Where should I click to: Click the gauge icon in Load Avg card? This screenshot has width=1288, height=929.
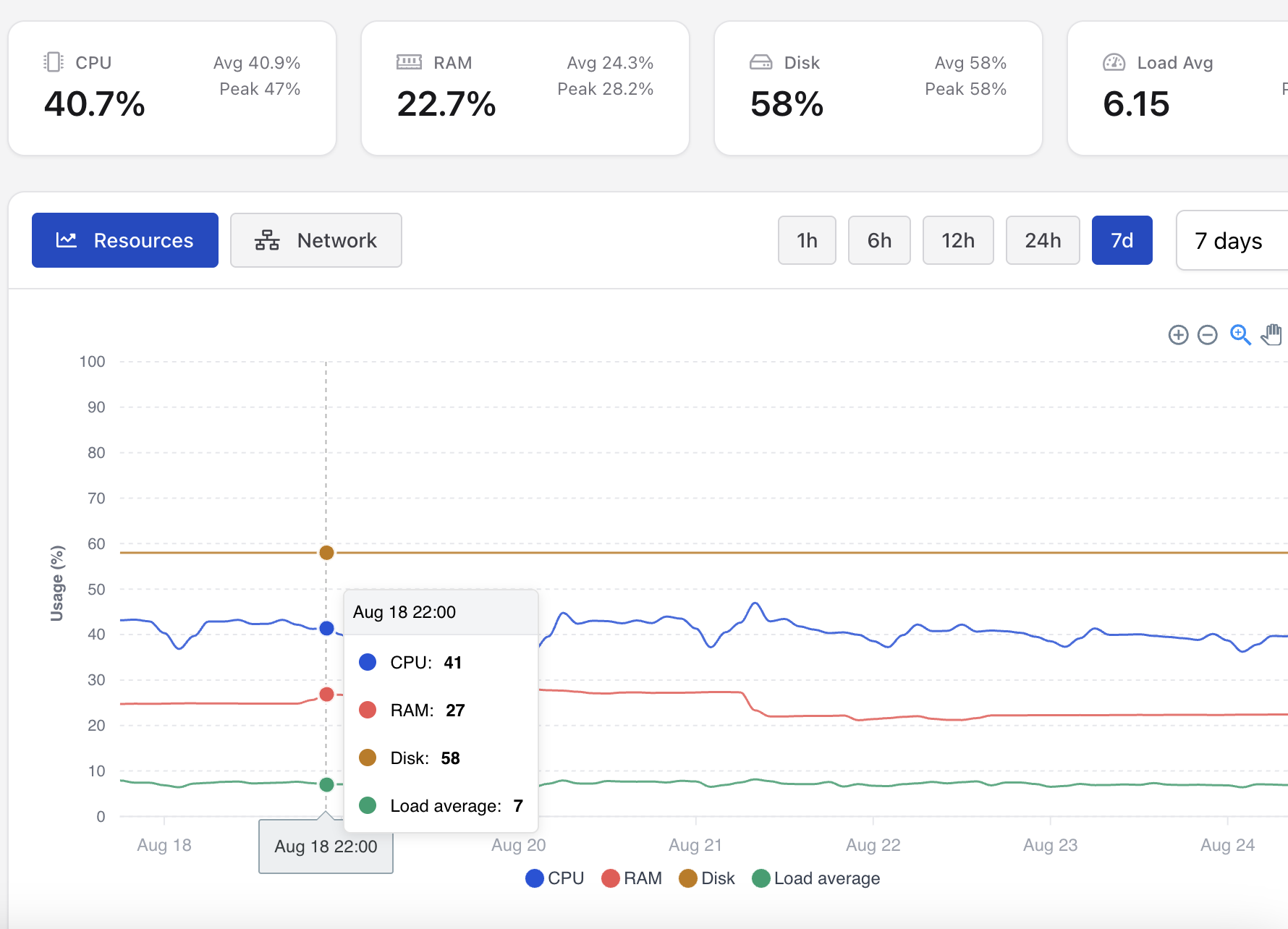pyautogui.click(x=1114, y=62)
